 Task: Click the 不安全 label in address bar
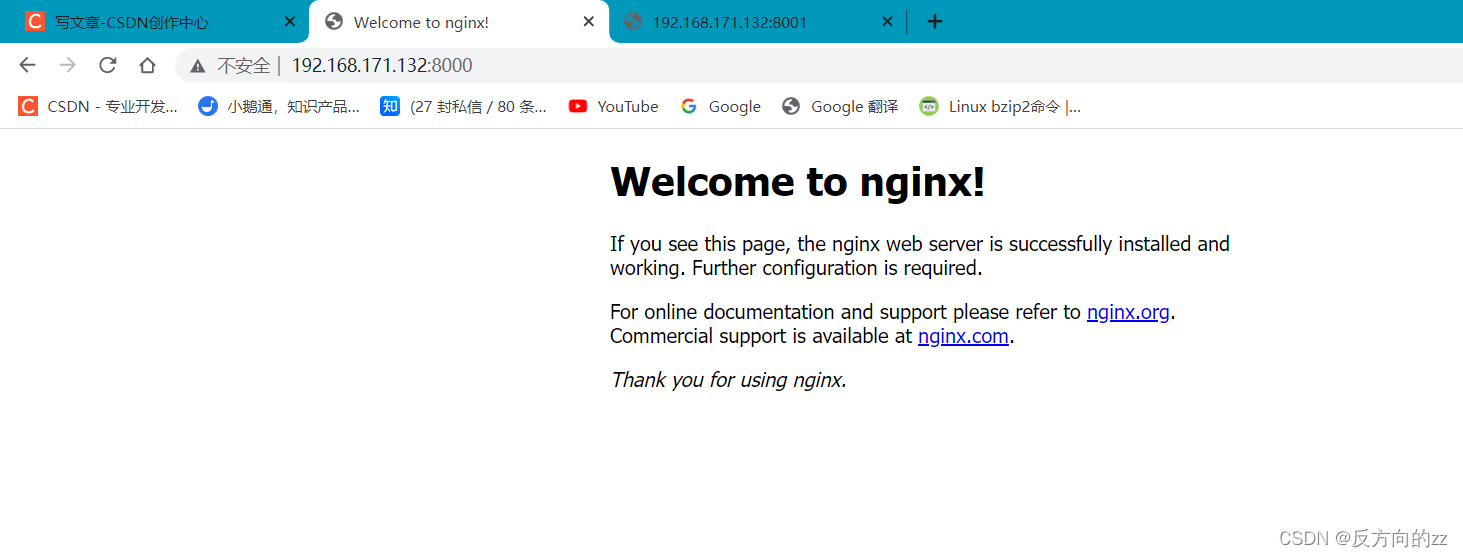244,66
